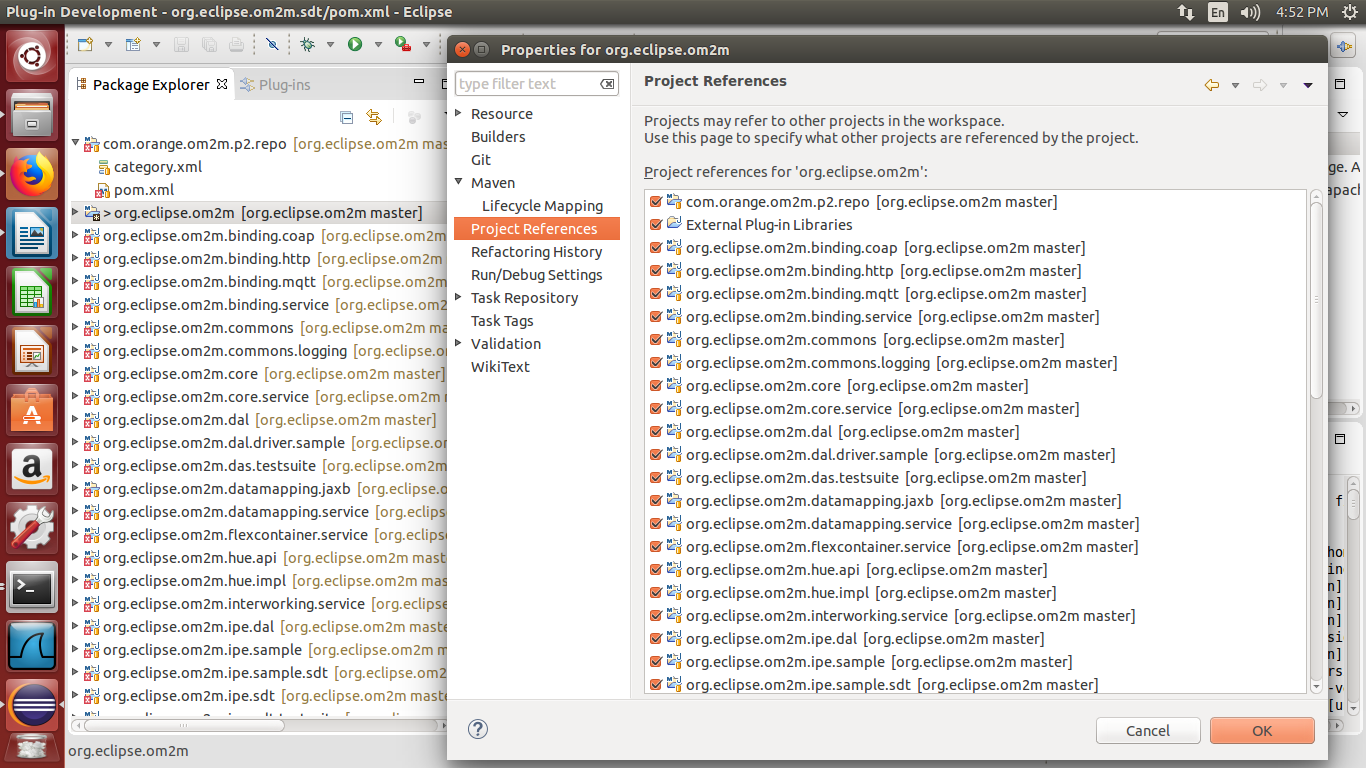Open Firefox from the Ubuntu launcher
This screenshot has height=768, width=1366.
click(33, 176)
